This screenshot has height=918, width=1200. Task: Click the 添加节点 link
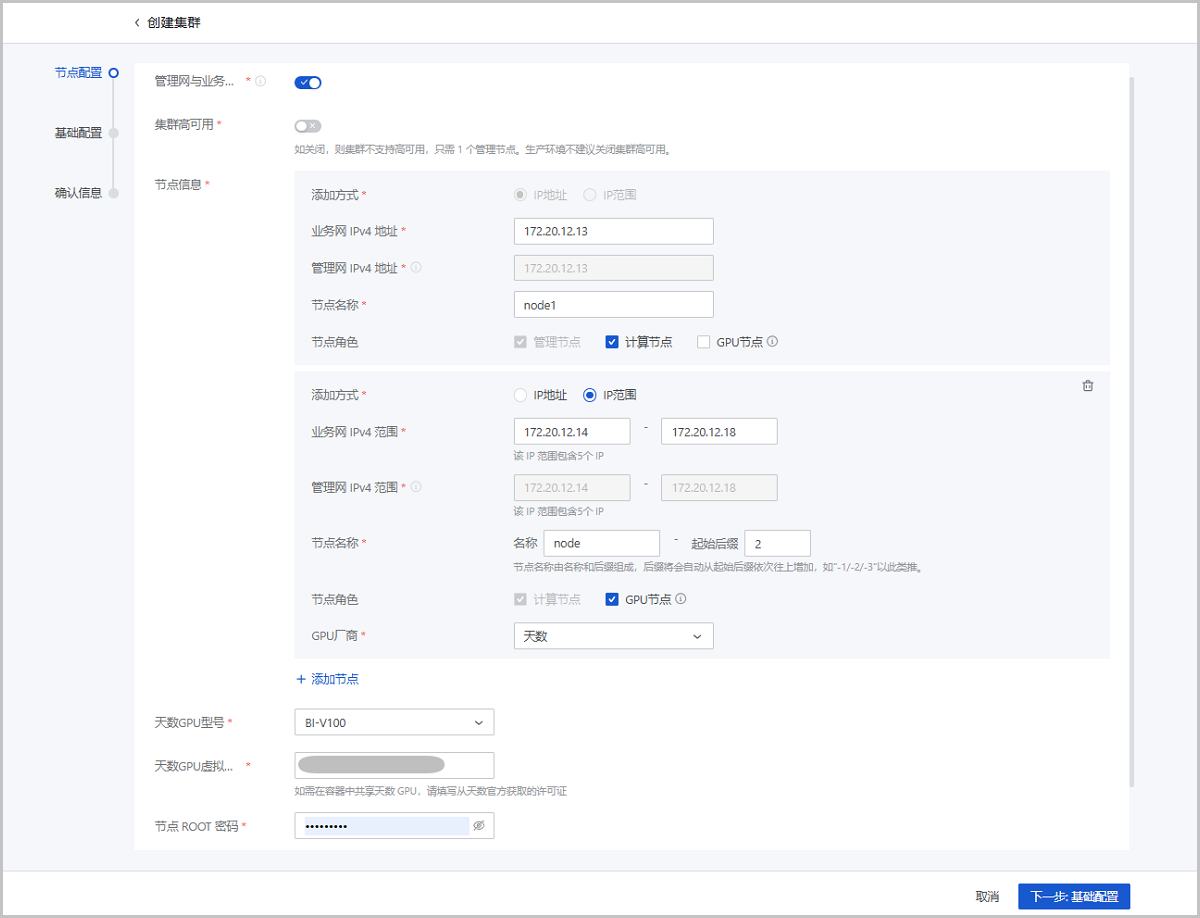(327, 679)
